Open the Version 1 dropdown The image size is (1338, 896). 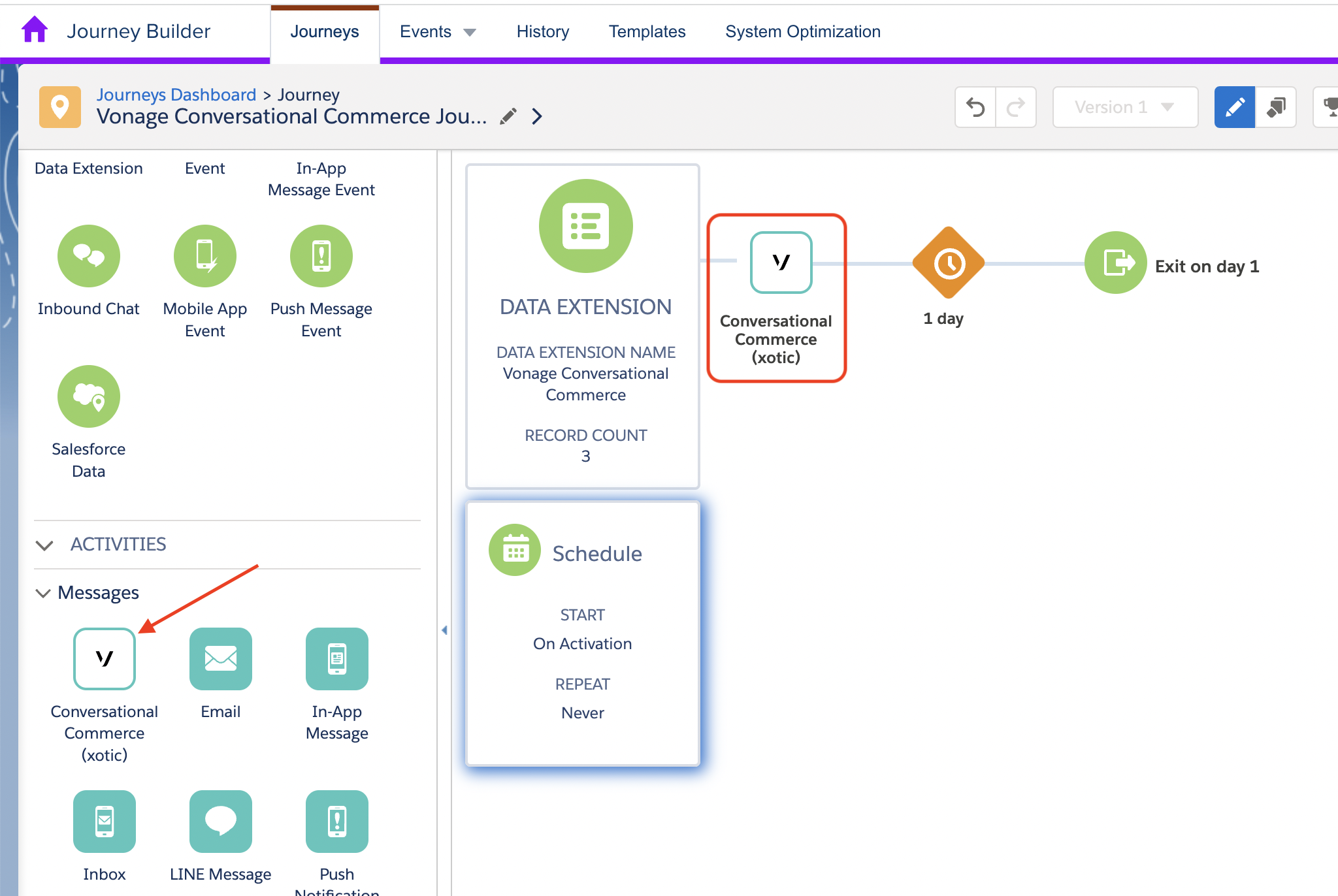coord(1125,106)
